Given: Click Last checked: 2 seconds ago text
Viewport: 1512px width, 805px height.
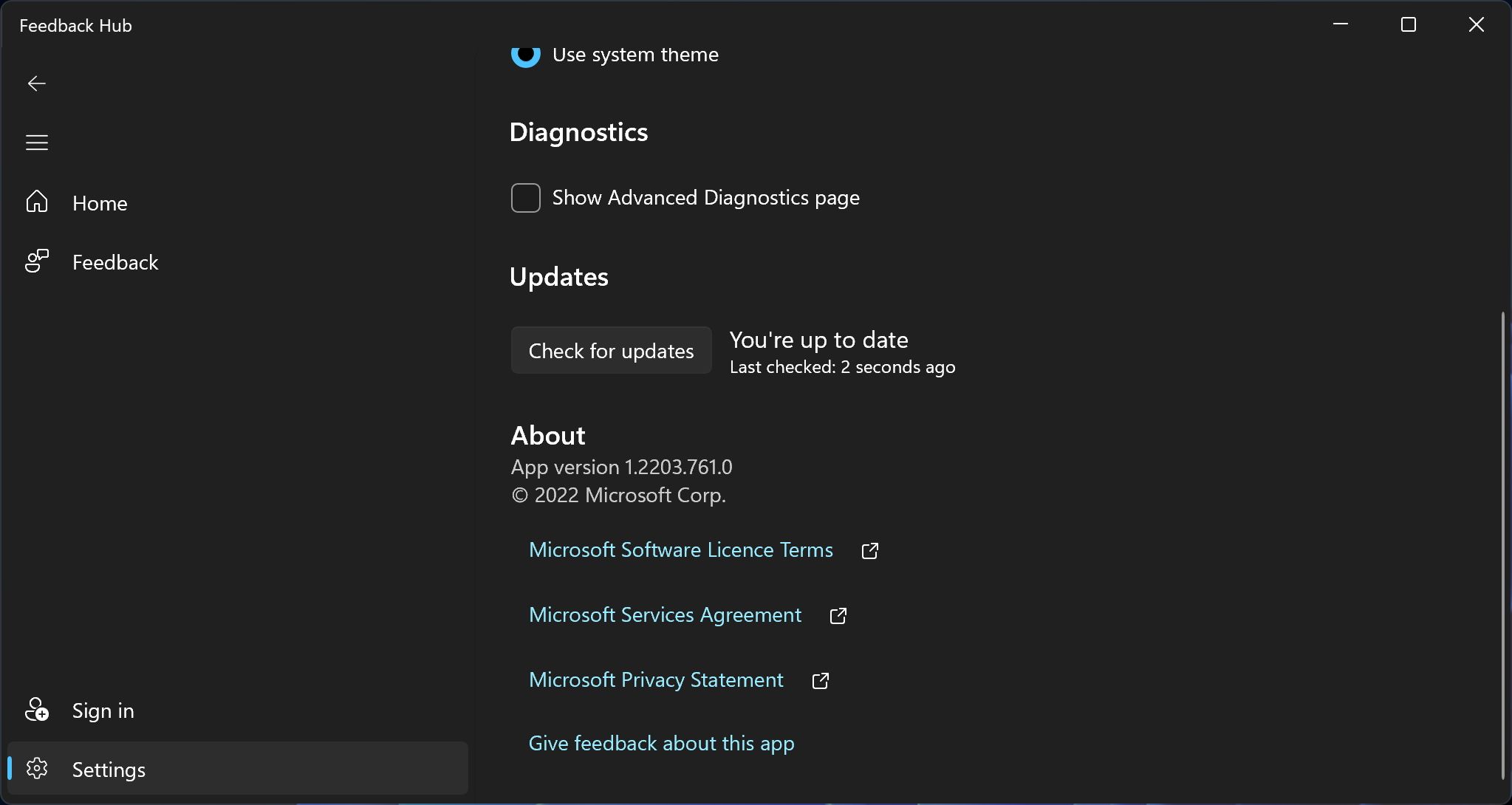Looking at the screenshot, I should point(843,367).
